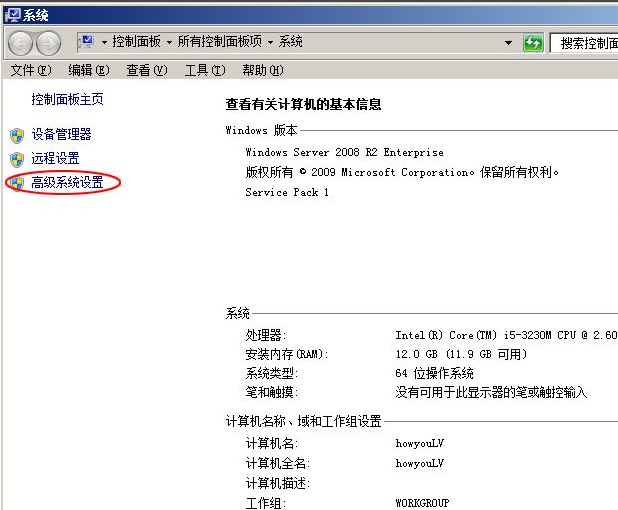Open the 设备管理器 link
The width and height of the screenshot is (618, 510).
(x=61, y=135)
